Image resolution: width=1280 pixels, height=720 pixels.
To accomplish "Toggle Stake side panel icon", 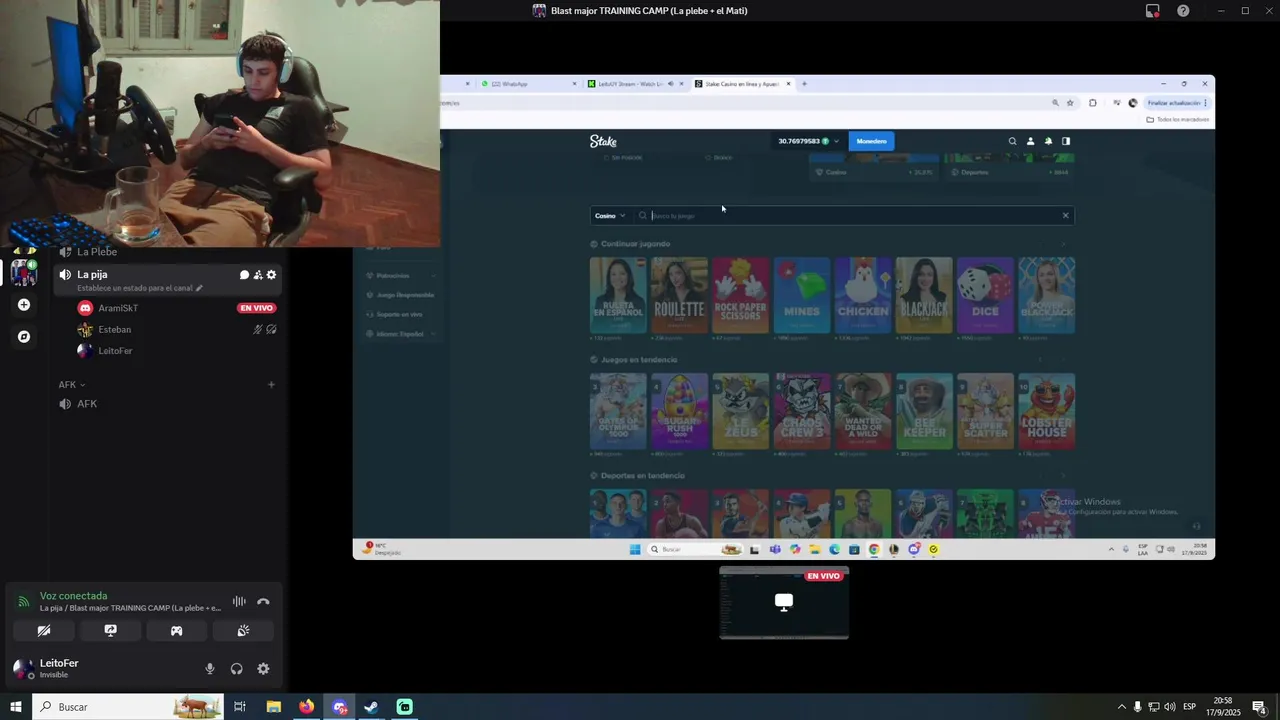I will coord(1066,141).
